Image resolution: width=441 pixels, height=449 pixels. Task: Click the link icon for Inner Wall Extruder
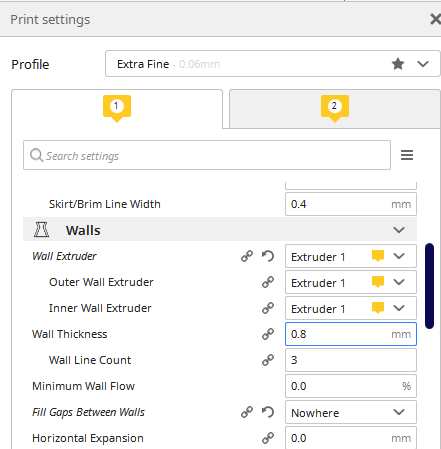click(268, 308)
